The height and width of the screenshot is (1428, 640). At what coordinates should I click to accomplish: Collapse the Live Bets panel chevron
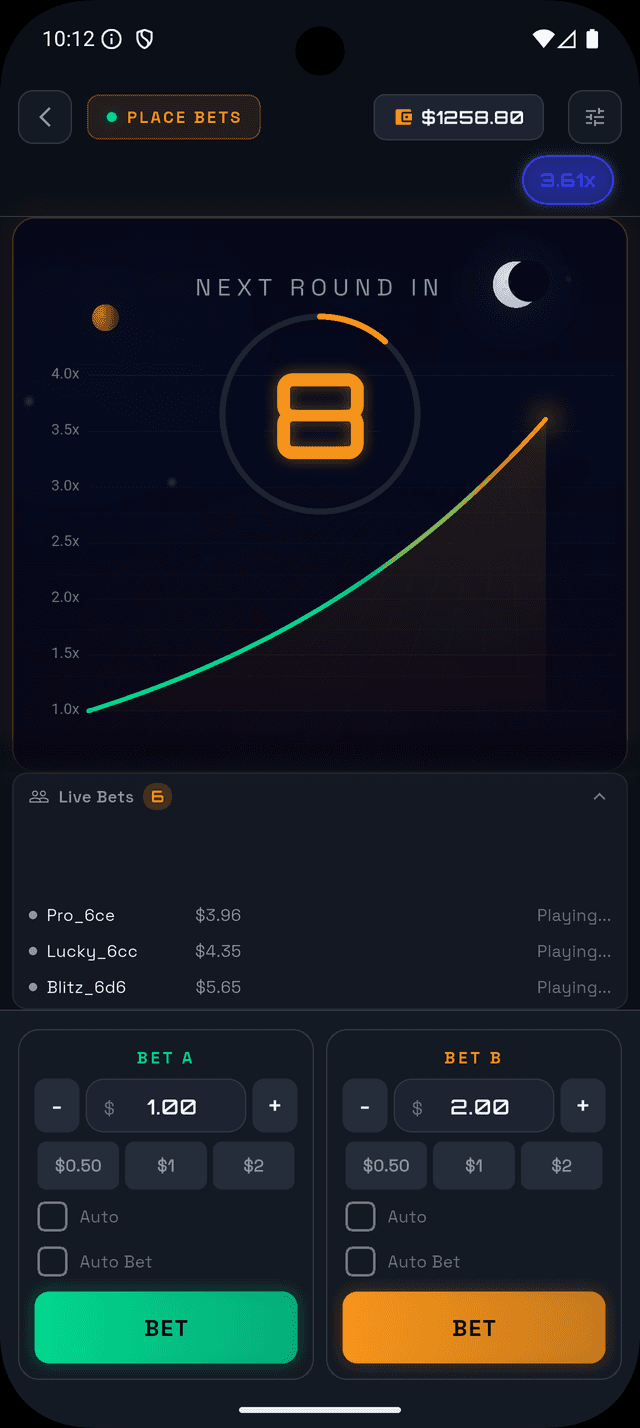600,797
